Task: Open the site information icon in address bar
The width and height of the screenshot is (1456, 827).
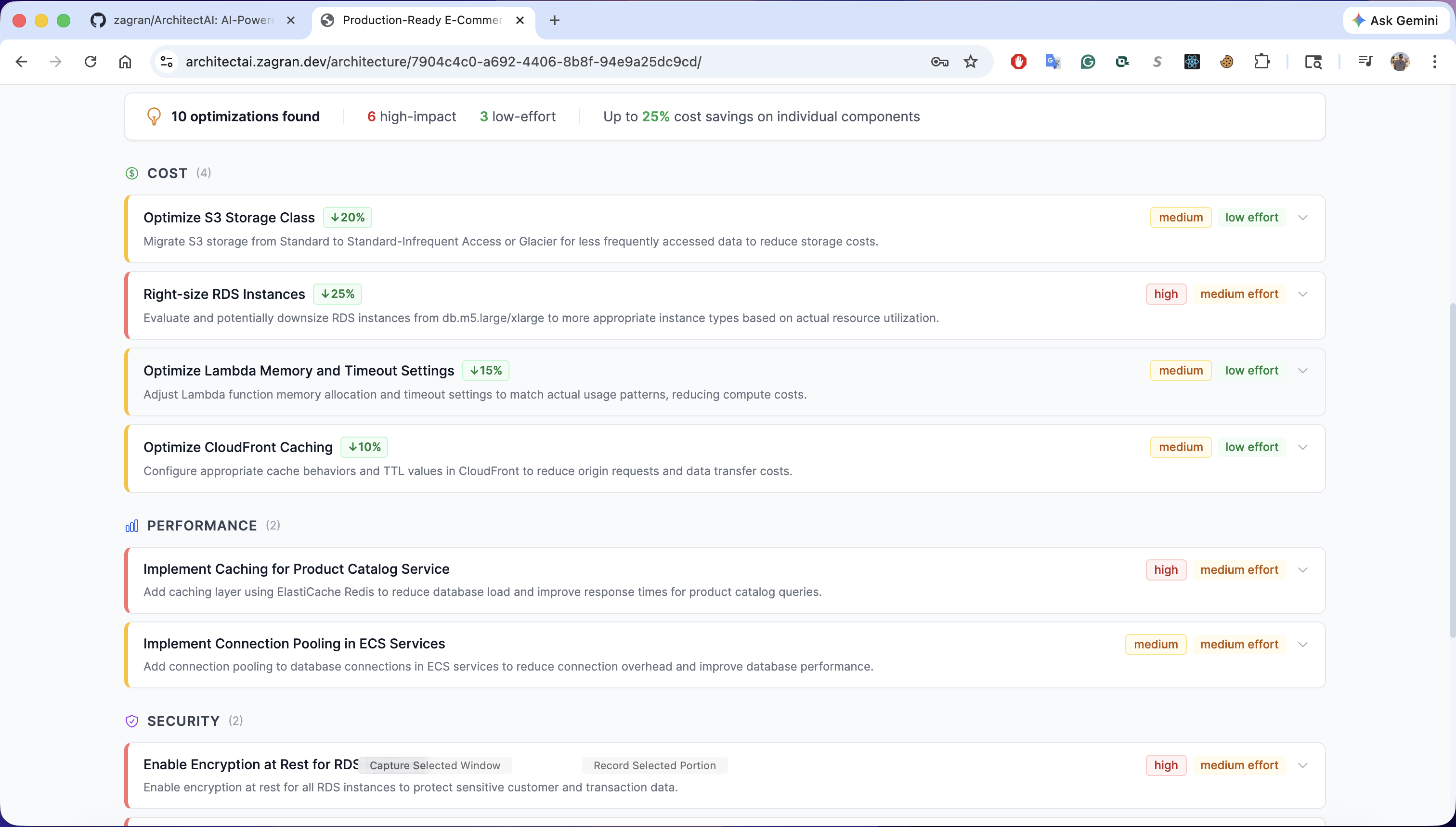Action: 167,61
